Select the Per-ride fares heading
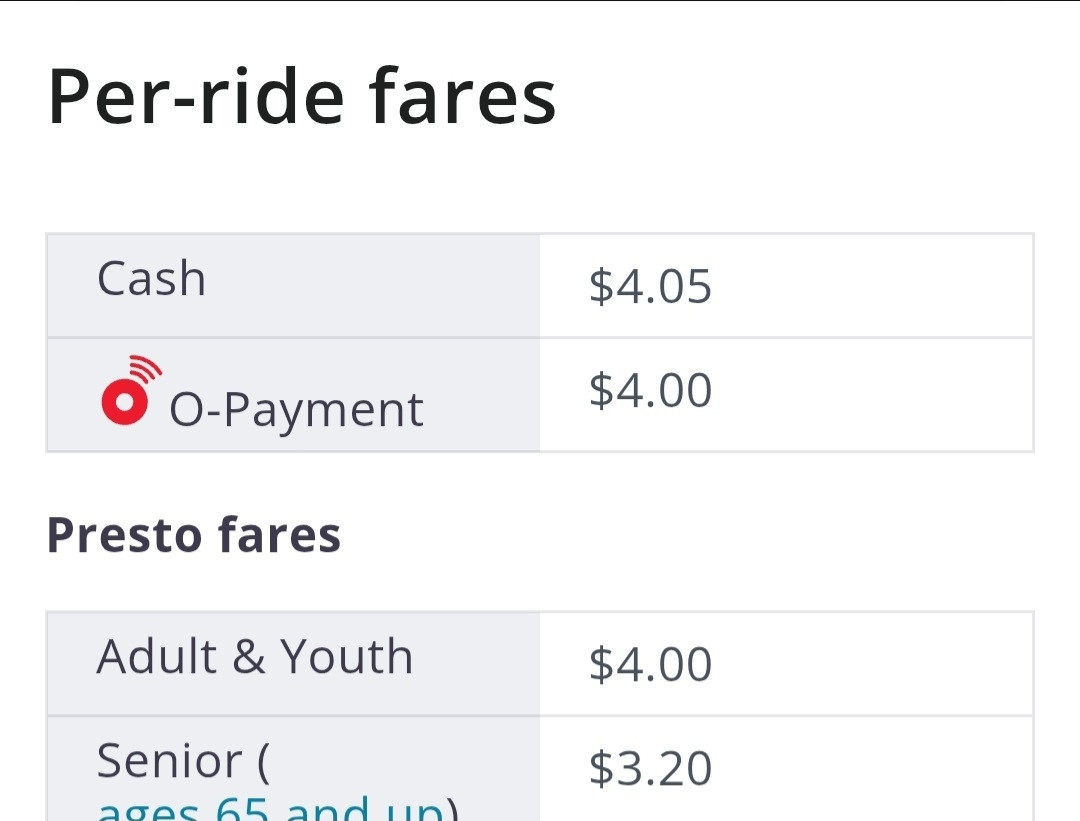This screenshot has height=821, width=1080. (x=302, y=96)
